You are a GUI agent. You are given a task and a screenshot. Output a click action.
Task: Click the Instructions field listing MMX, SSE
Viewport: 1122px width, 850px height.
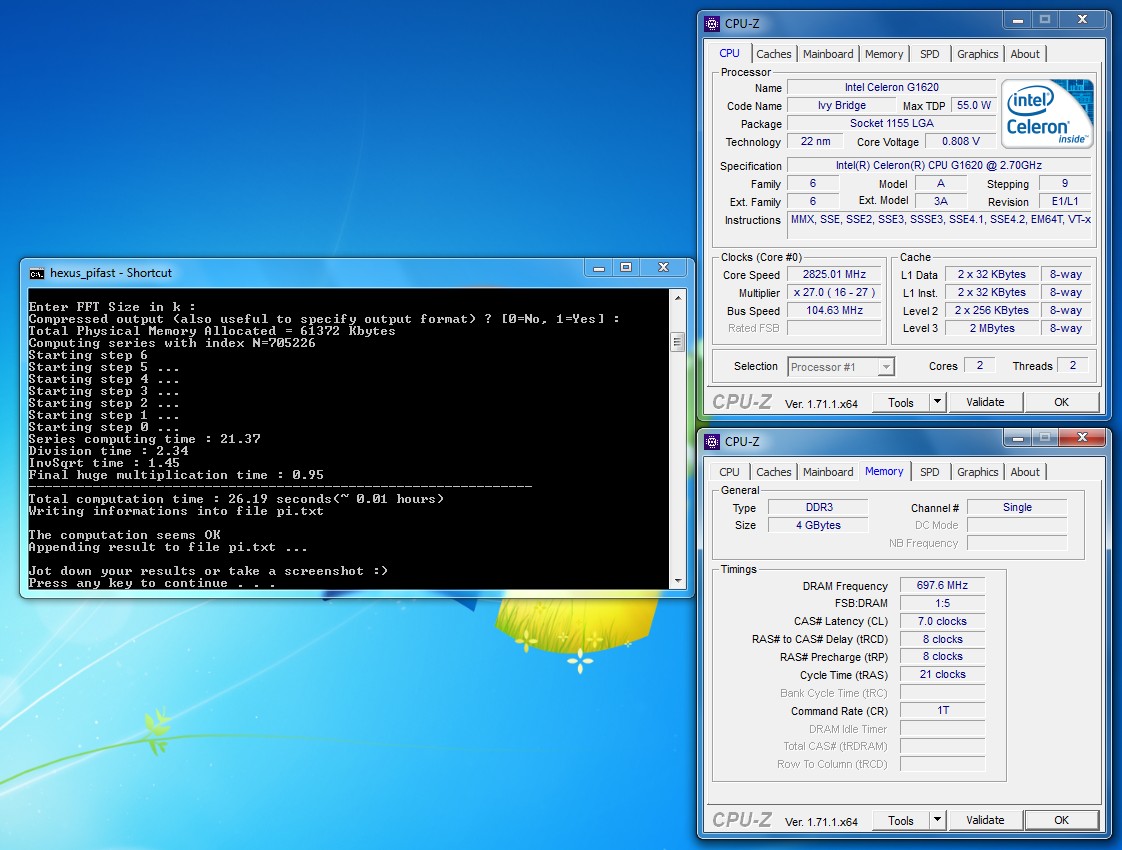[940, 225]
